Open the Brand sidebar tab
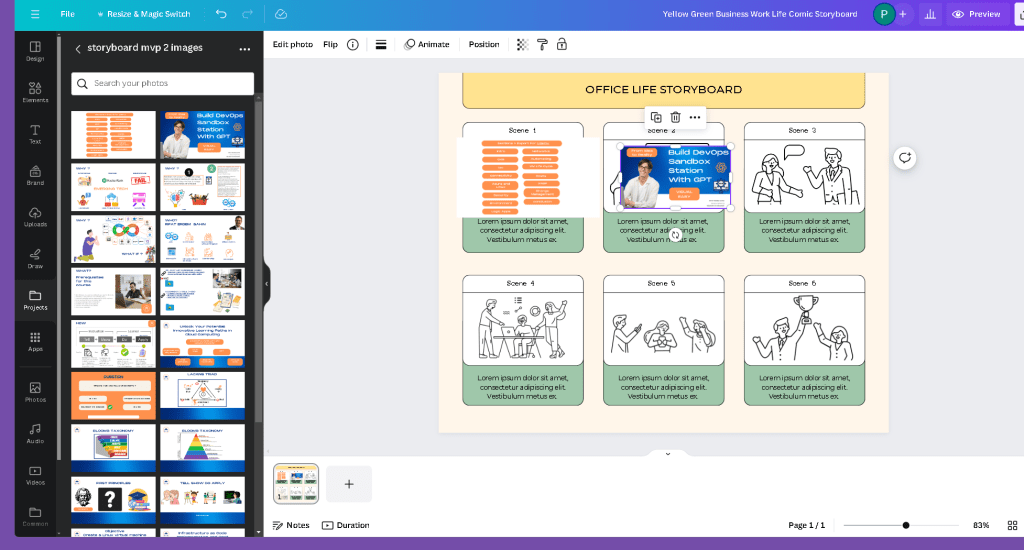Screen dimensions: 1024x550 point(35,175)
